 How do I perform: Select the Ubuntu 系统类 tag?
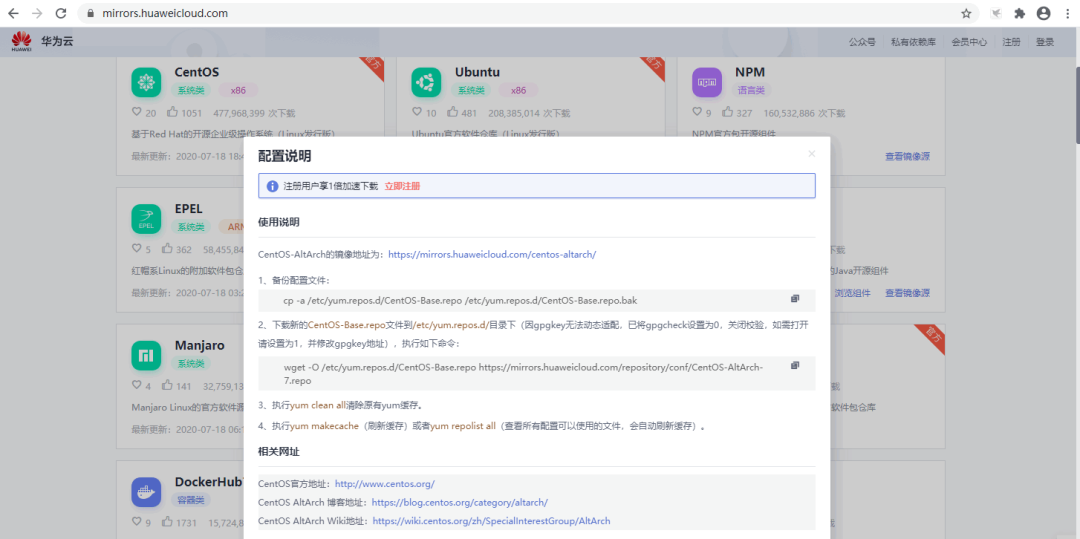pos(471,90)
